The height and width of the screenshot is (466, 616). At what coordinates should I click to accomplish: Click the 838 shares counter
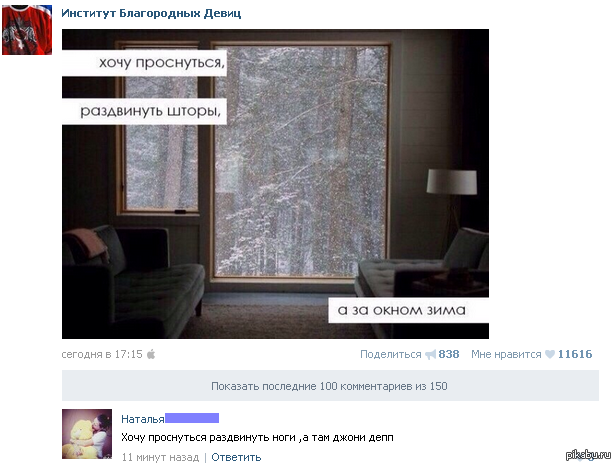click(x=449, y=354)
